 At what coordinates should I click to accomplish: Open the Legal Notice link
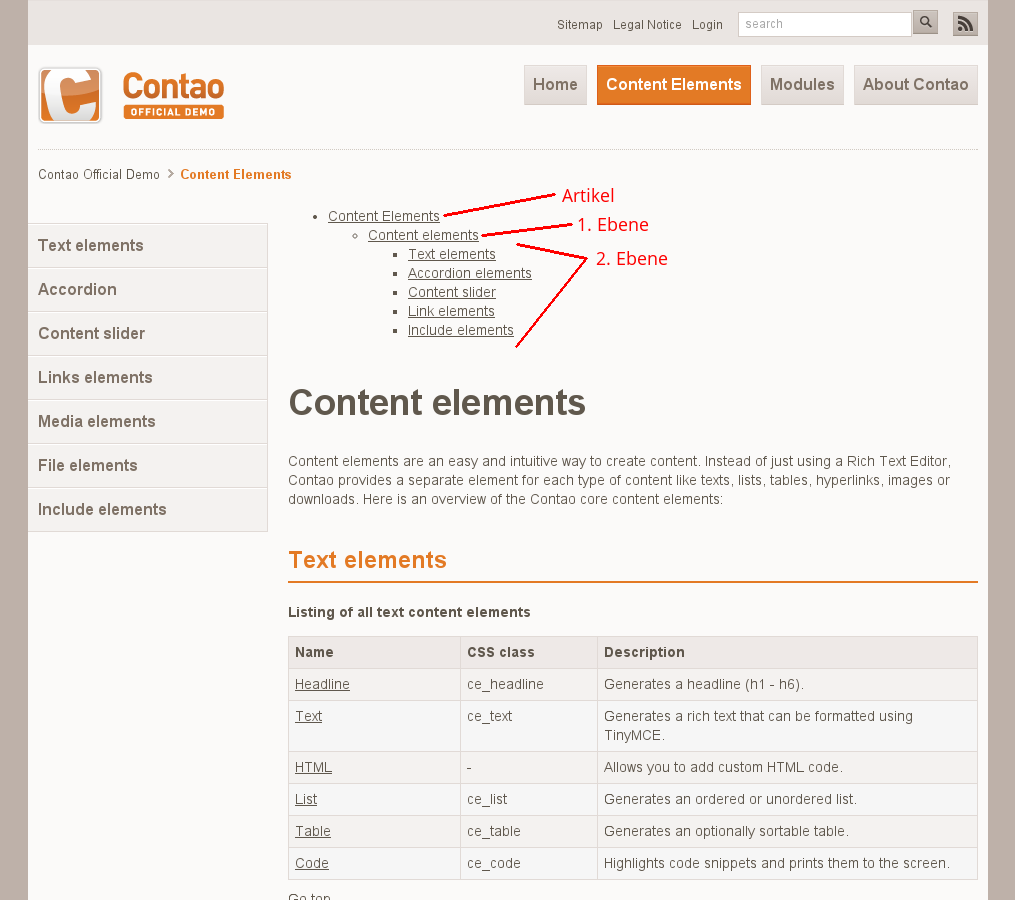[647, 25]
